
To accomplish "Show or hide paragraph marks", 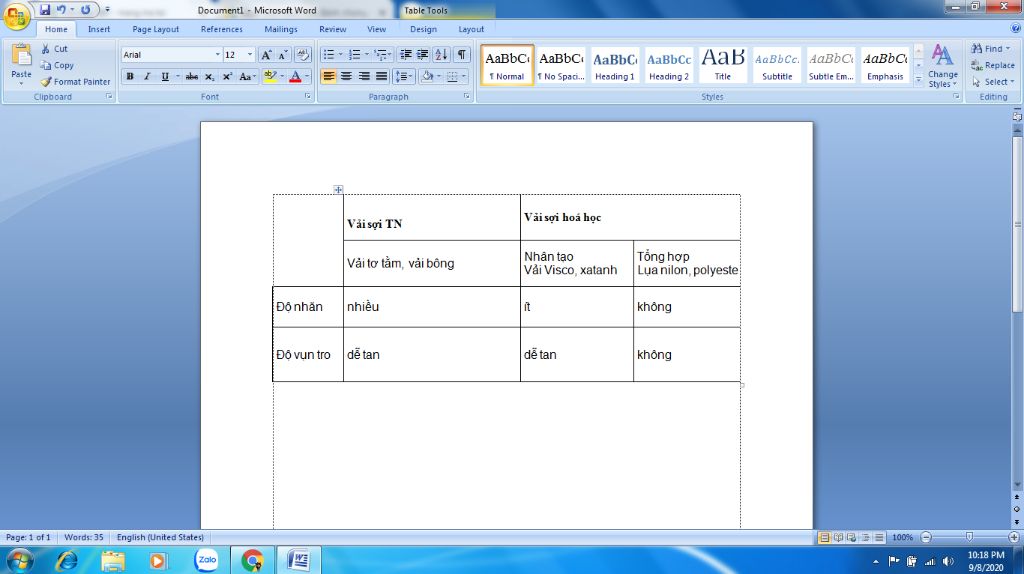I will tap(462, 55).
